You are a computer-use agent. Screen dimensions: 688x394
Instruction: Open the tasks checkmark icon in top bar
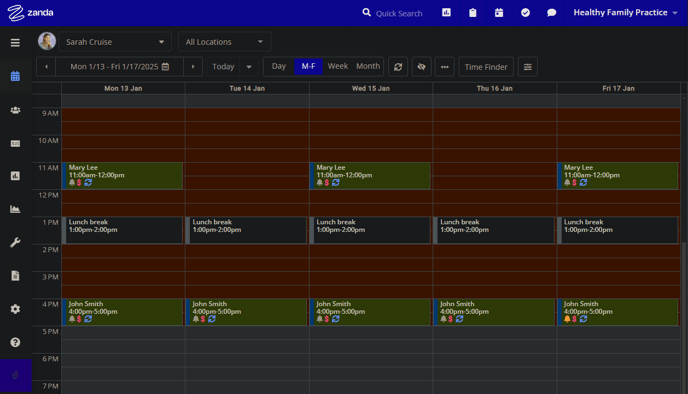(x=525, y=13)
